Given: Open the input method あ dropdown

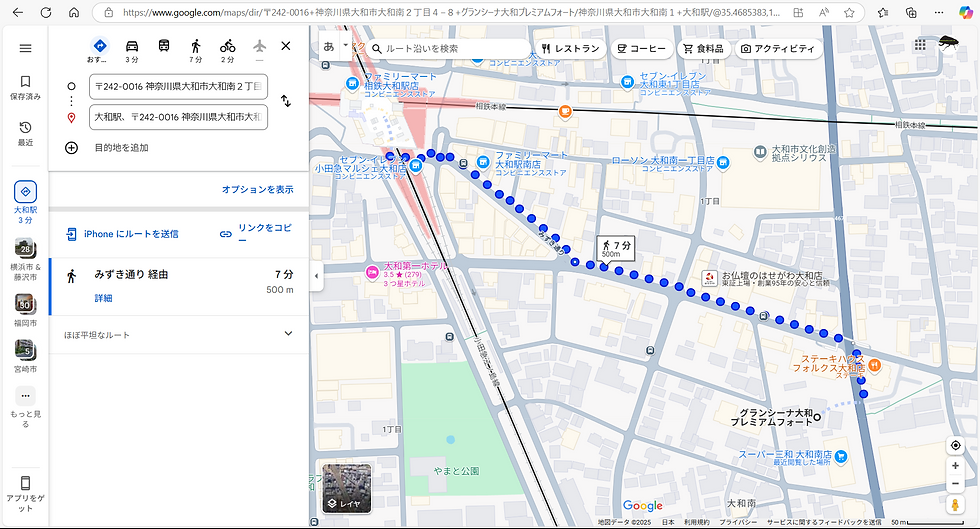Looking at the screenshot, I should pyautogui.click(x=345, y=46).
